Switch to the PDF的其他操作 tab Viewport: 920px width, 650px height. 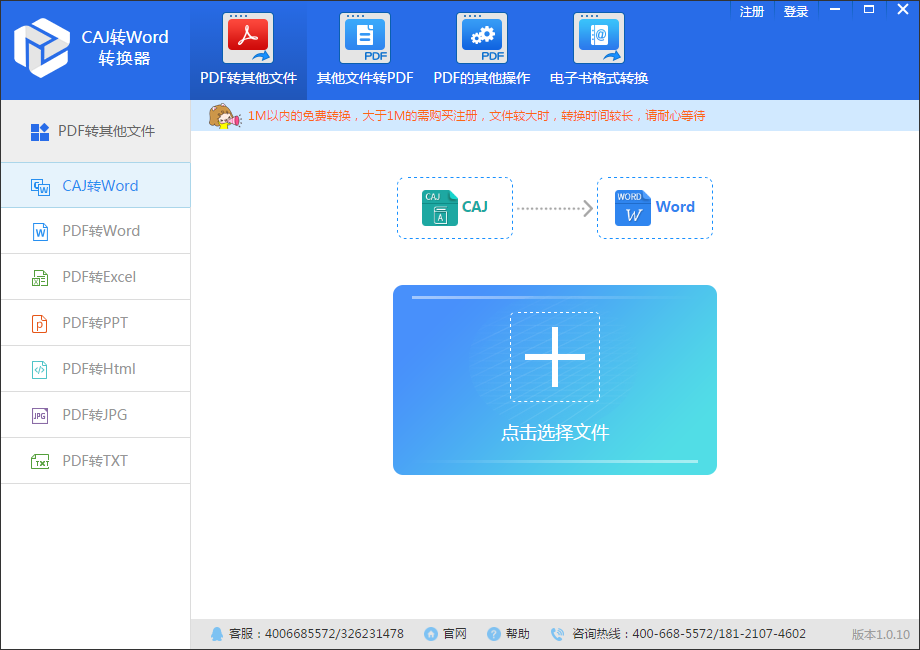482,48
